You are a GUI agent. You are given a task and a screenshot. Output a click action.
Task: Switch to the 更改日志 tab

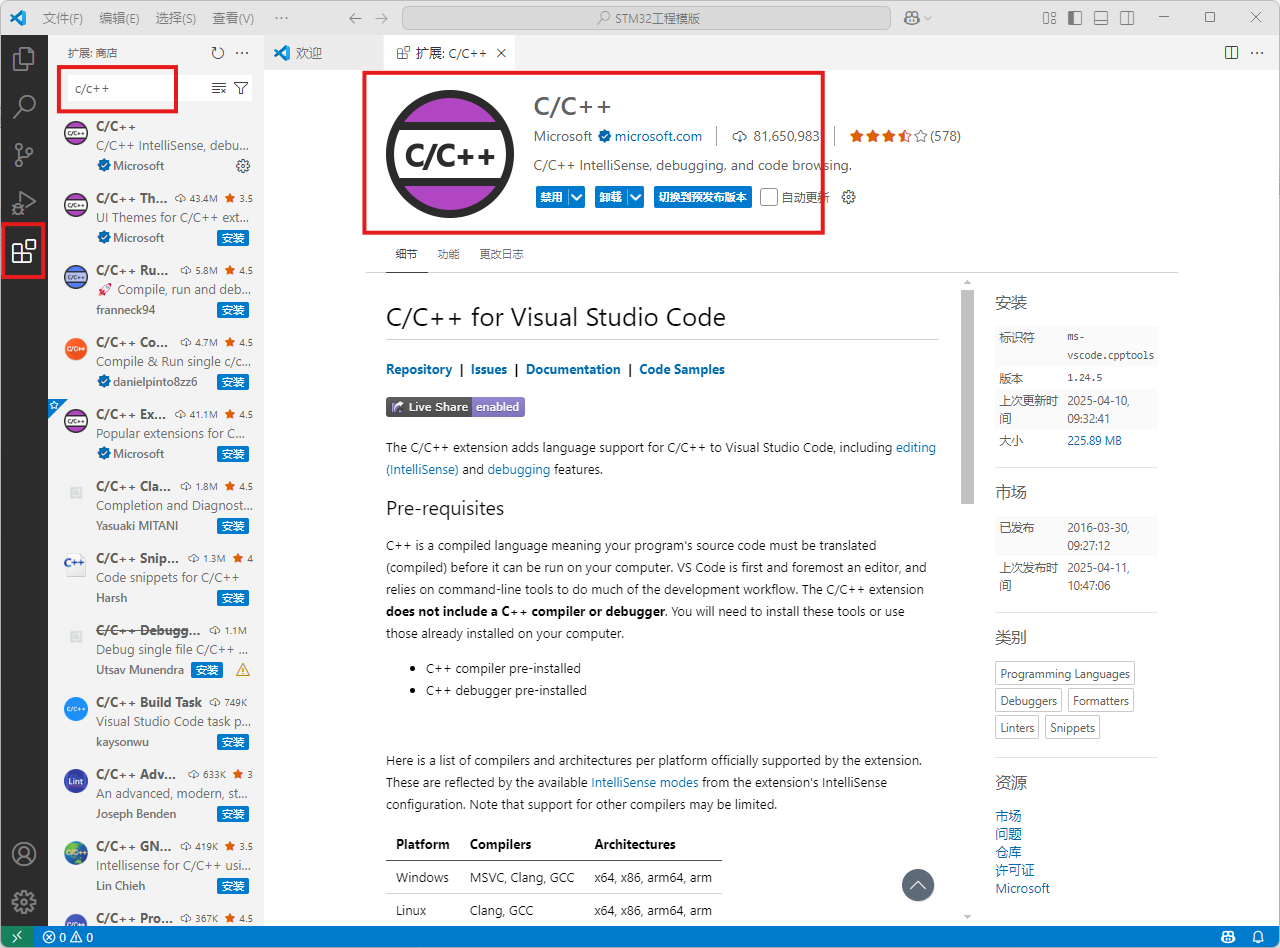coord(501,254)
